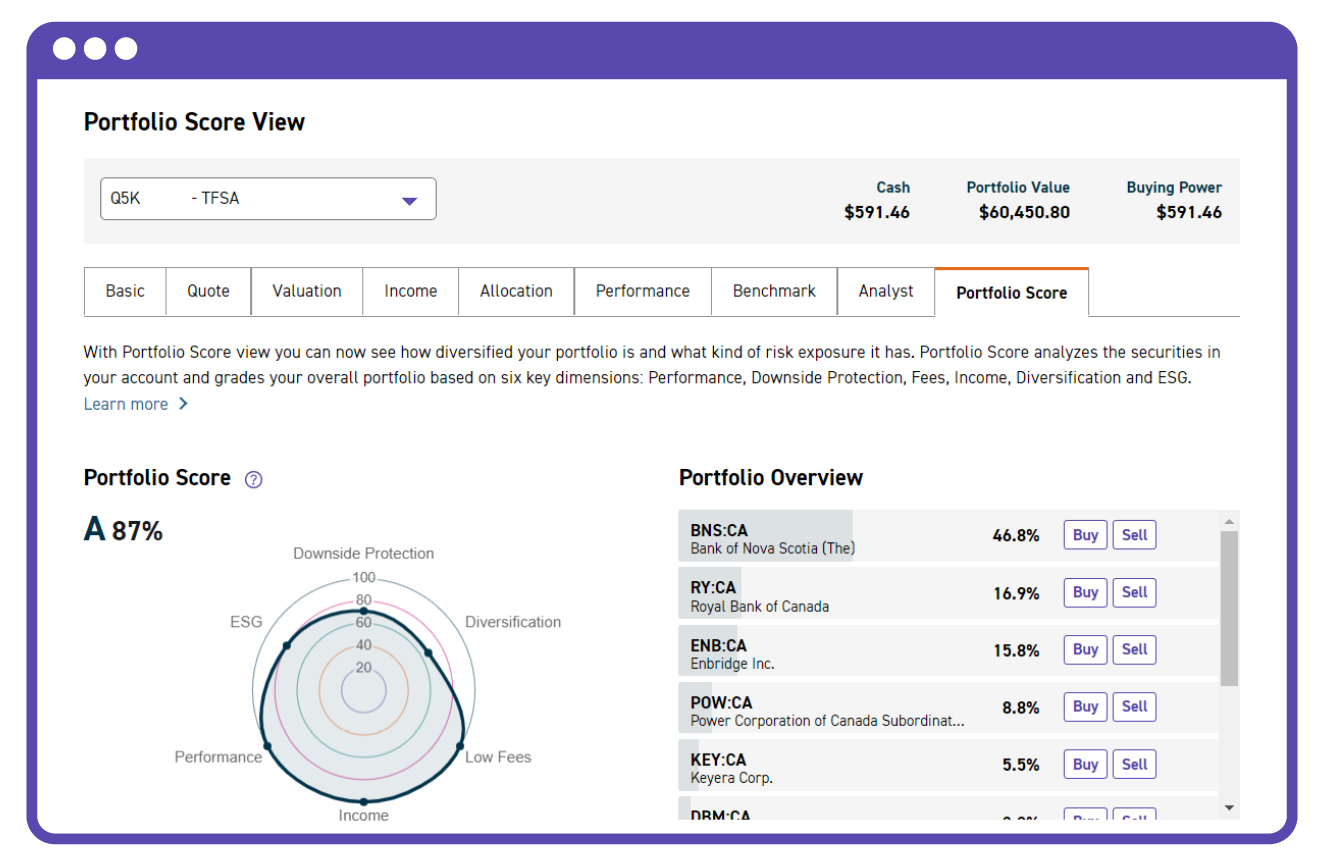The height and width of the screenshot is (866, 1324).
Task: Expand the account dropdown to switch accounts
Action: pos(267,199)
